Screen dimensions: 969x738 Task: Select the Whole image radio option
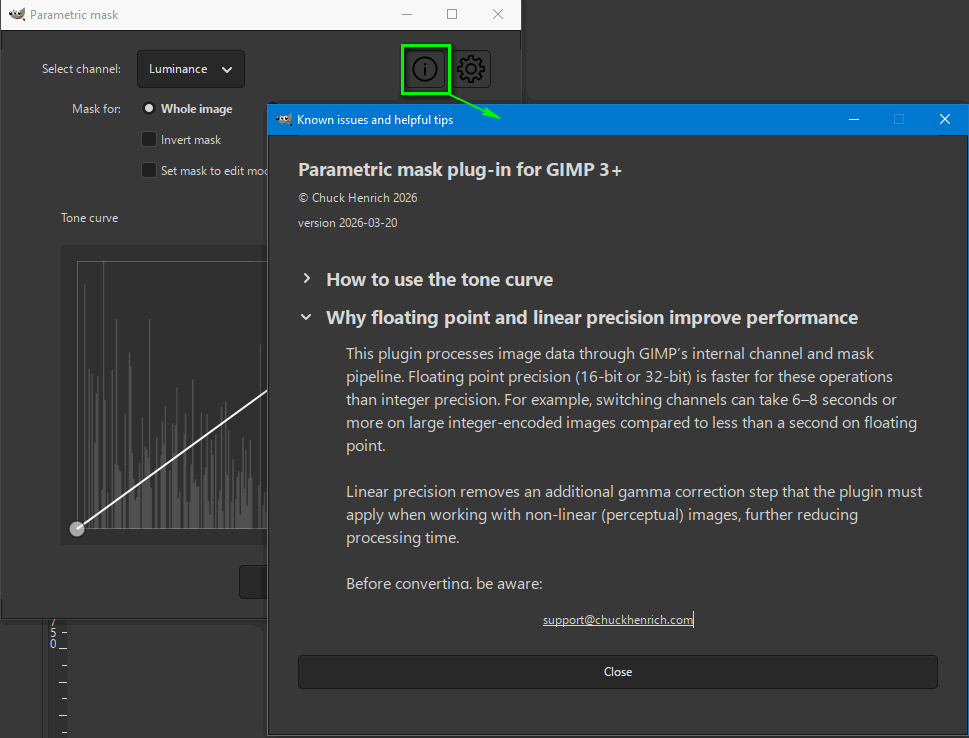point(150,109)
